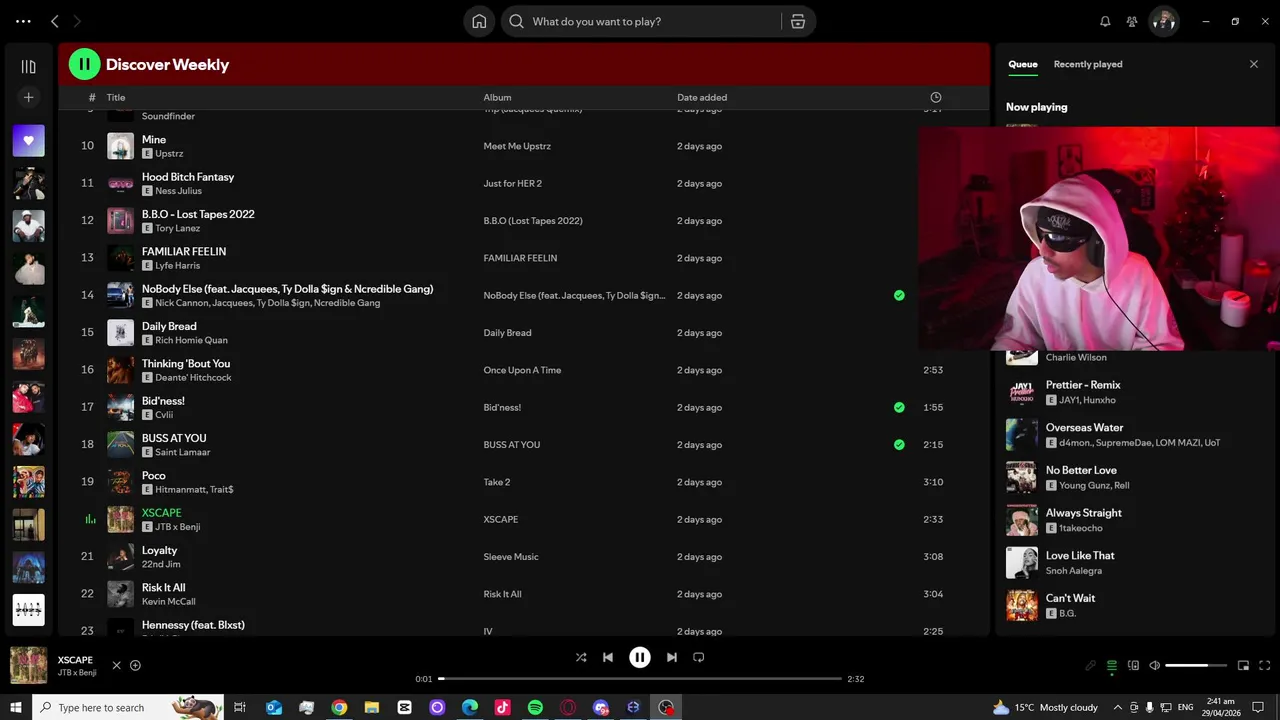Viewport: 1280px width, 720px height.
Task: Add XSCAPE to Liked Songs with plus icon
Action: pos(135,665)
